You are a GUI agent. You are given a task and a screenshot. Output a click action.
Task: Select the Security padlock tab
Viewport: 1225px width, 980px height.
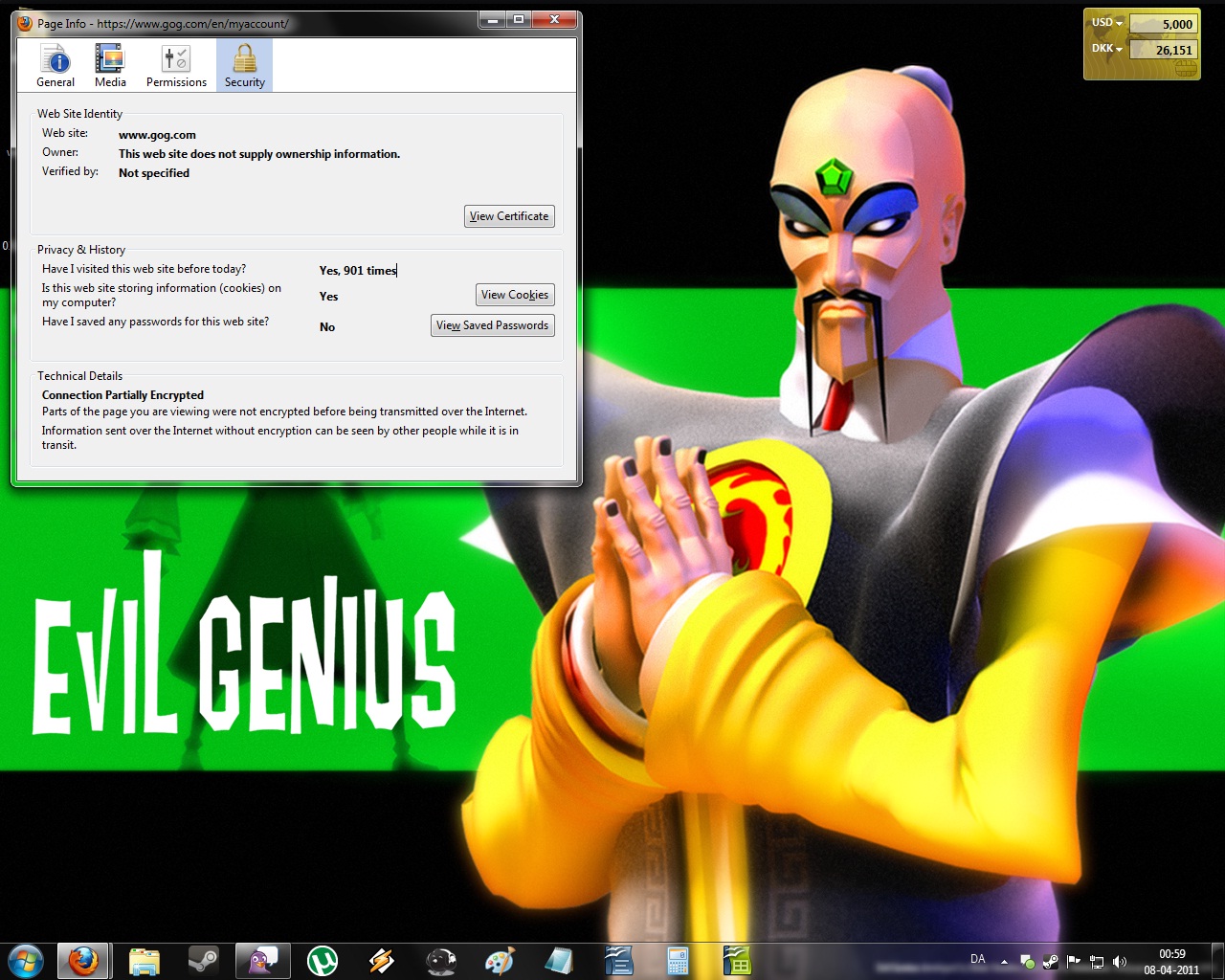pos(245,66)
